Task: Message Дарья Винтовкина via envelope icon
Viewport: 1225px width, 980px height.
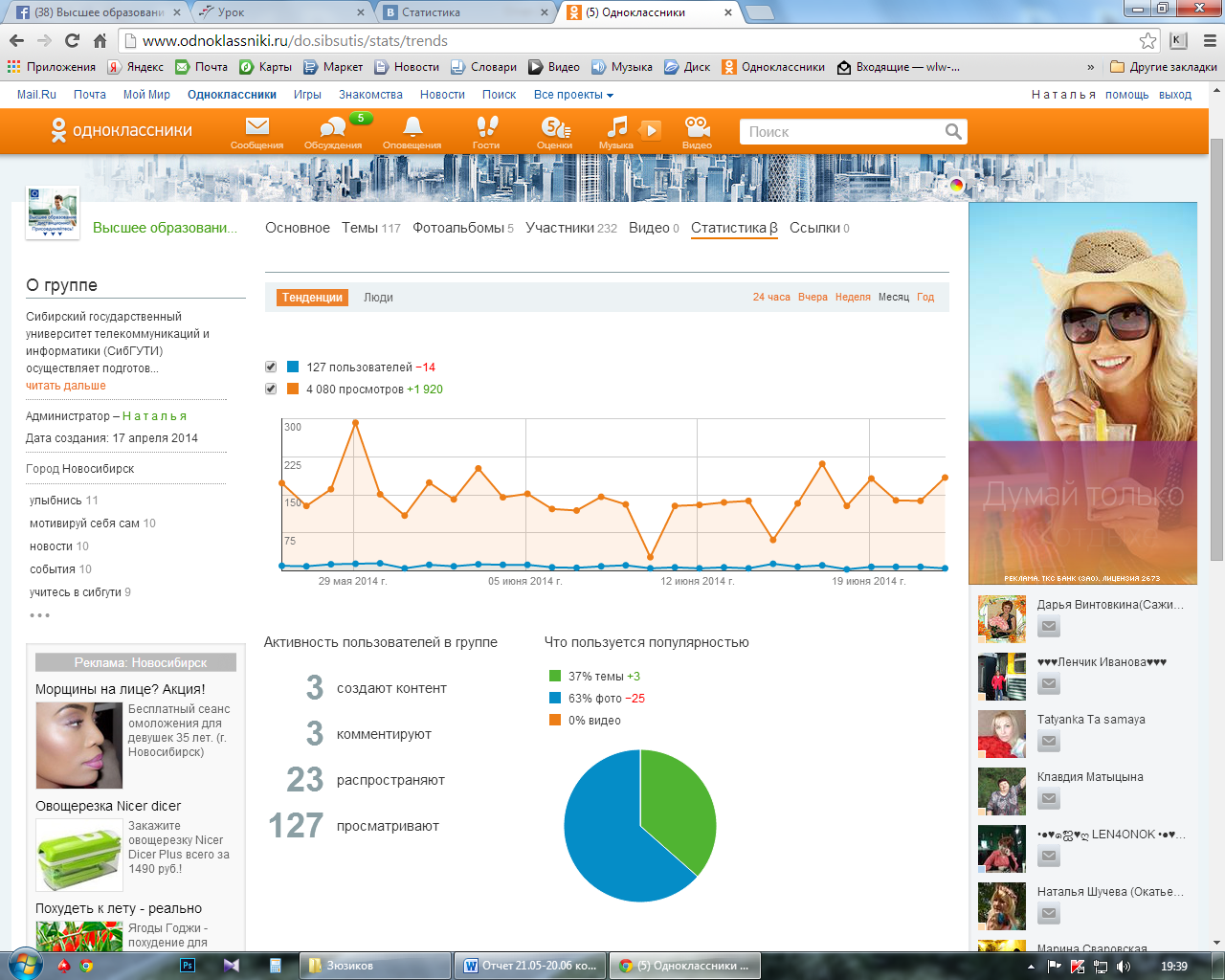Action: (1049, 627)
